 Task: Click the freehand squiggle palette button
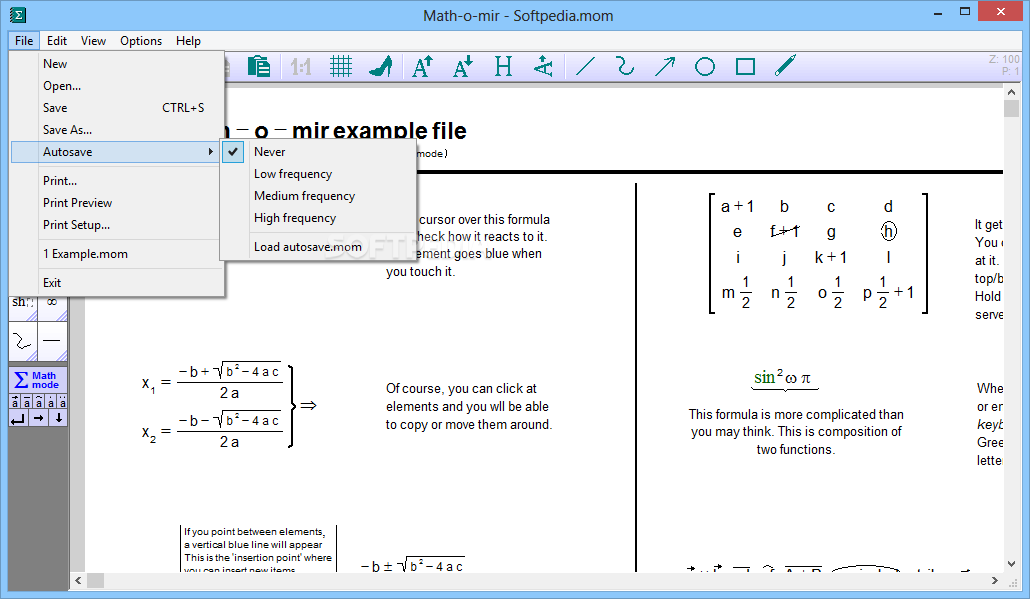tap(23, 342)
